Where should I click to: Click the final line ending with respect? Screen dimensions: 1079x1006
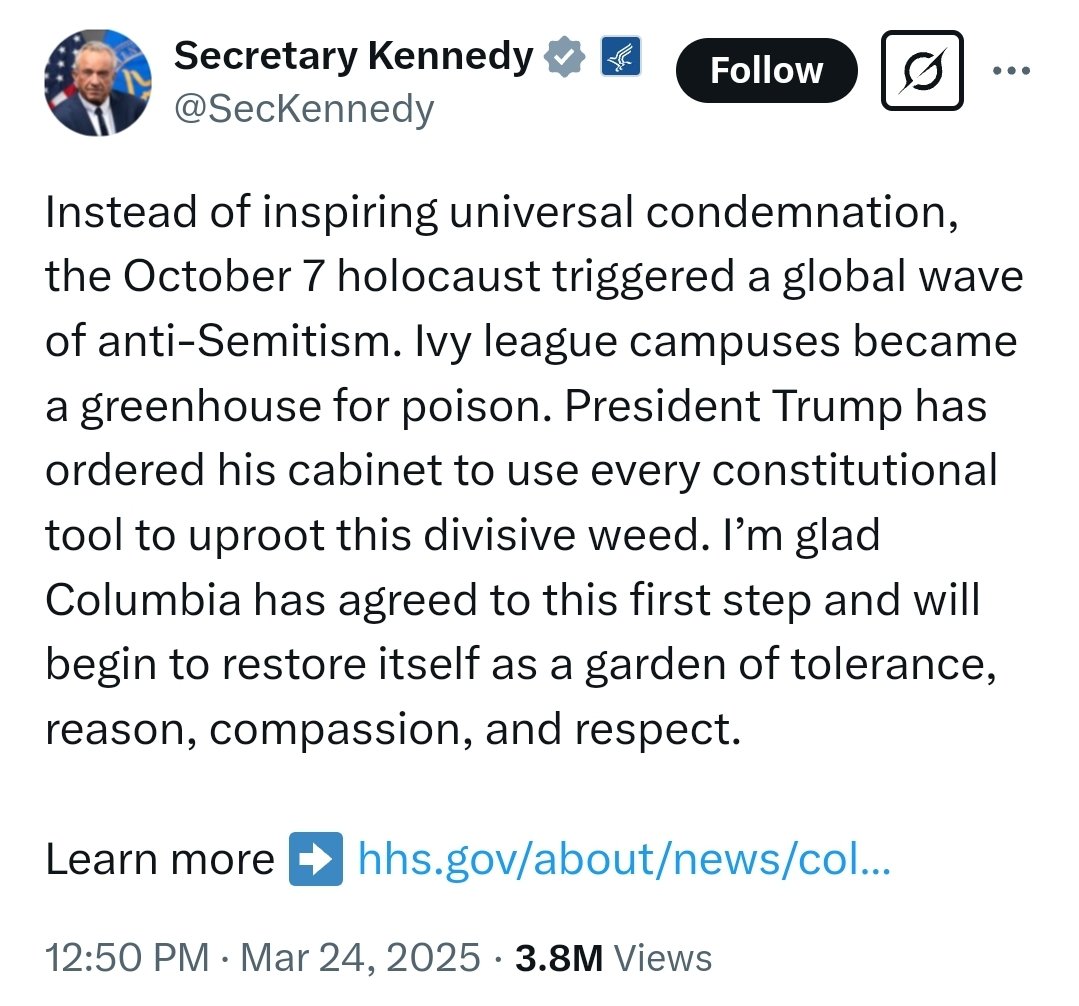[x=392, y=729]
